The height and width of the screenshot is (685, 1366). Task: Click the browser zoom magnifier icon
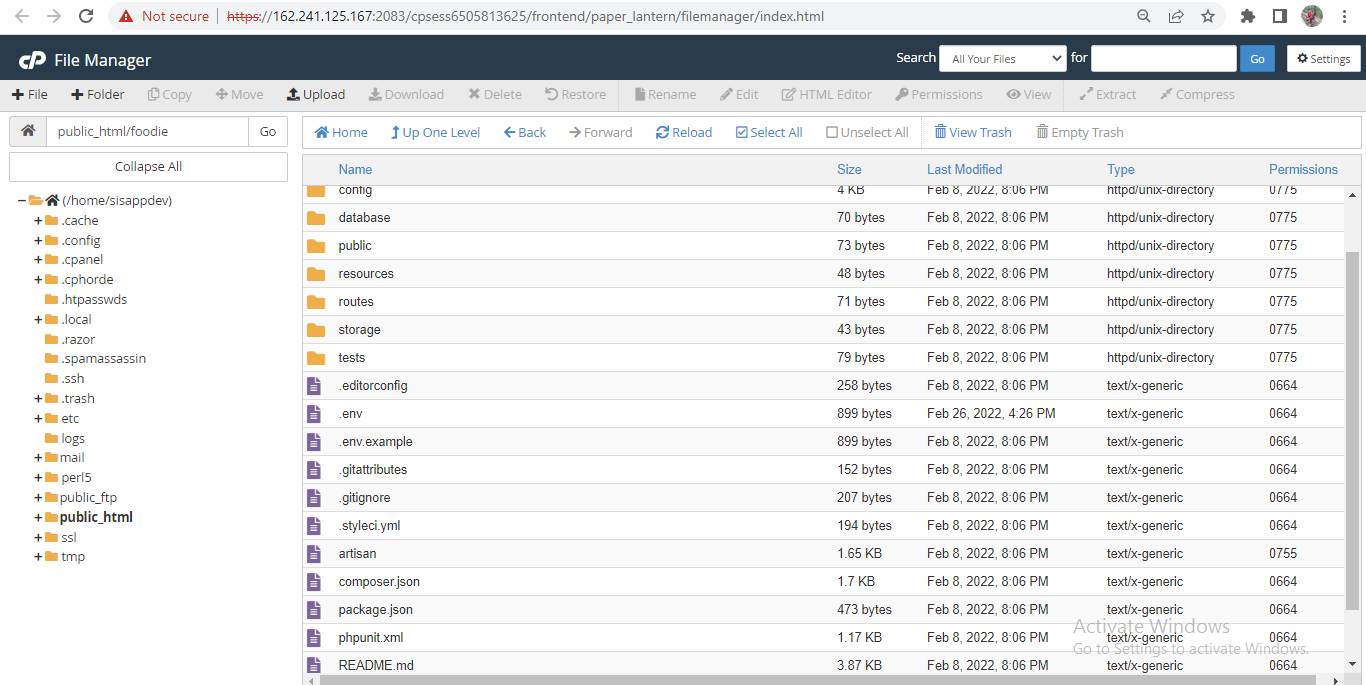(1144, 16)
